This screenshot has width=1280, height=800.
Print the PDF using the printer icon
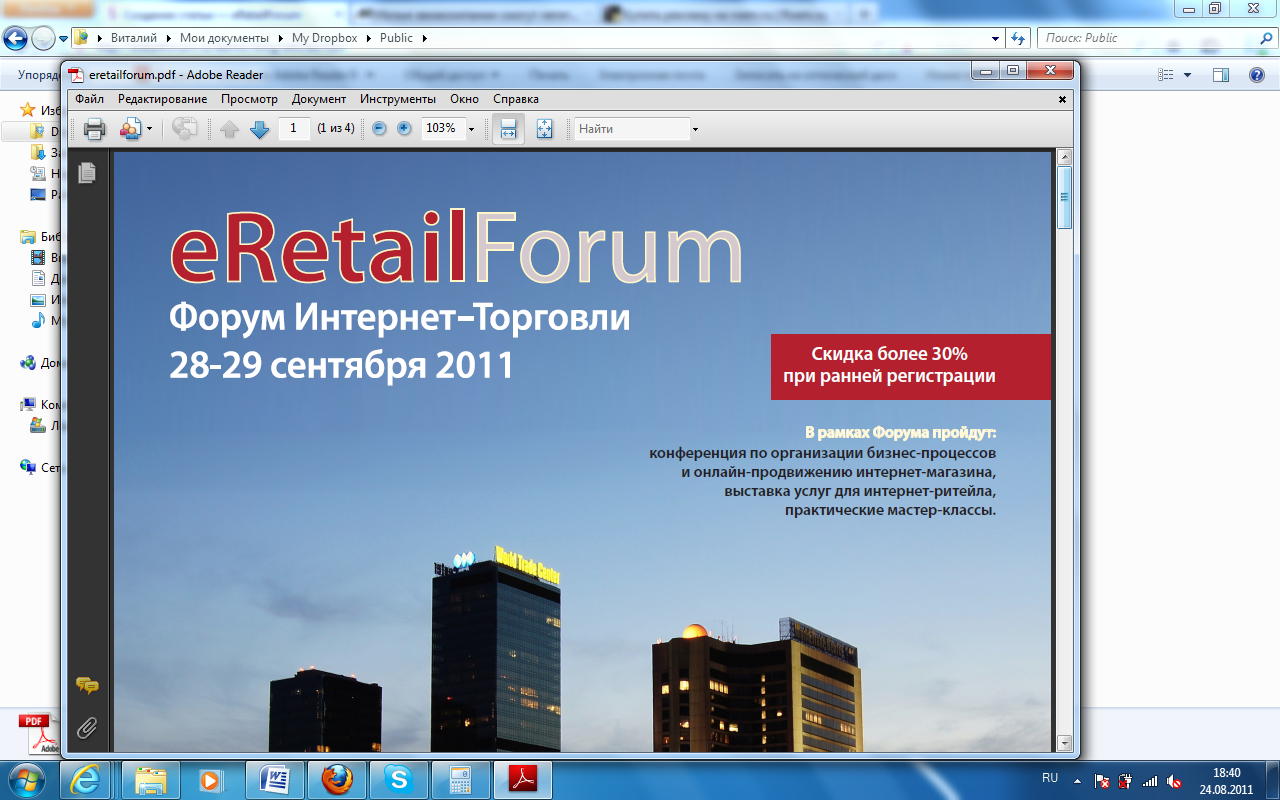coord(95,129)
